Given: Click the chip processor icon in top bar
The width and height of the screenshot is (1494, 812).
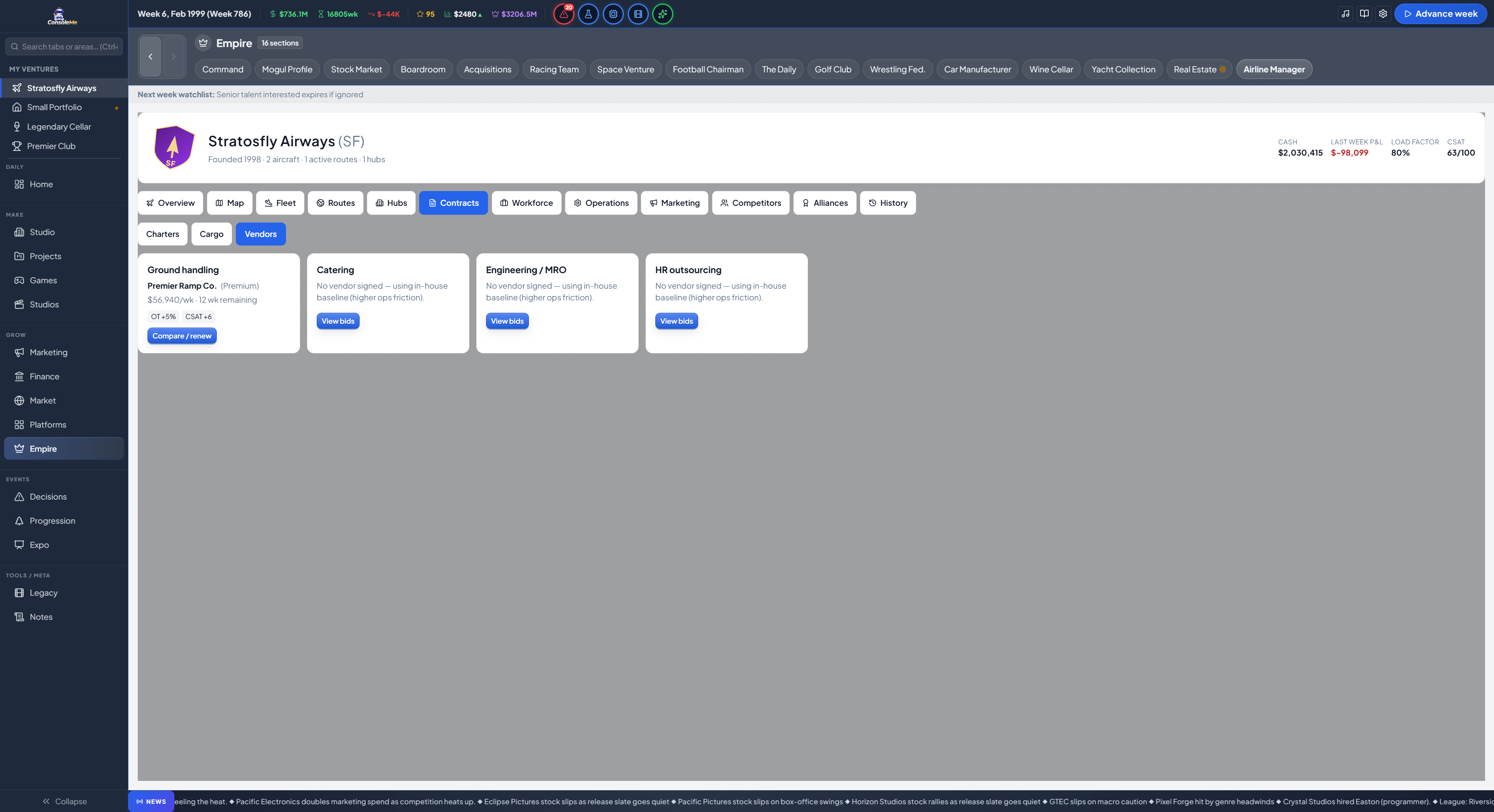Looking at the screenshot, I should pyautogui.click(x=613, y=14).
